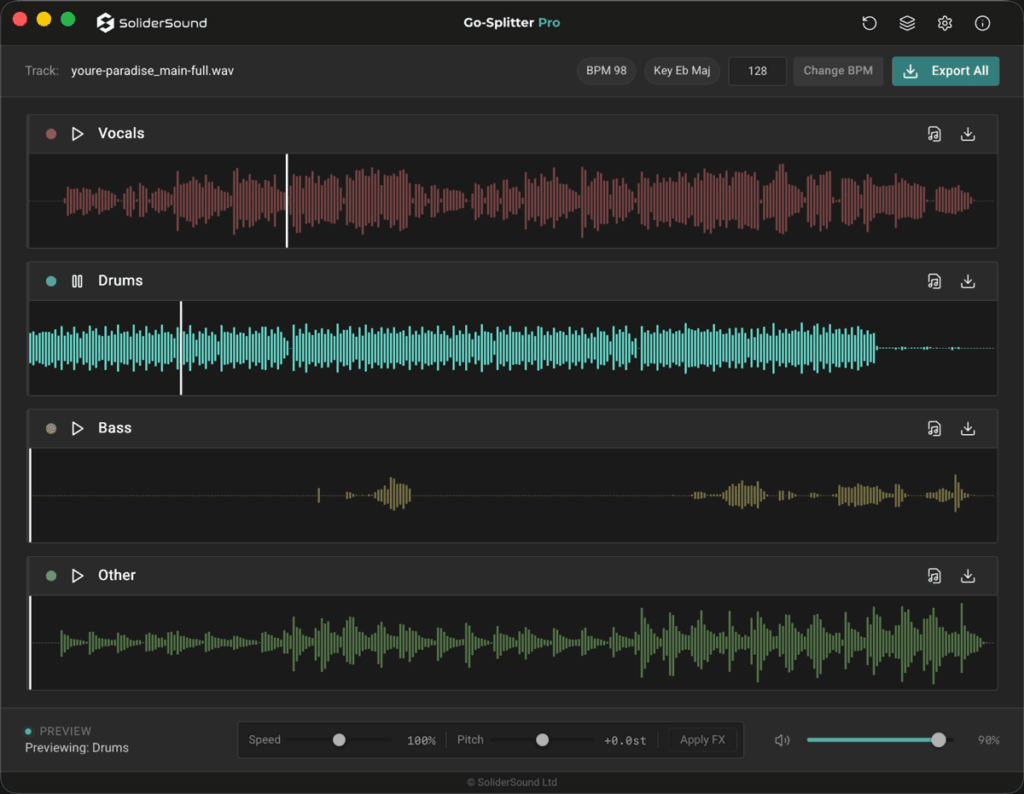Download the Drums stem
Screen dimensions: 1024x794
pos(968,281)
